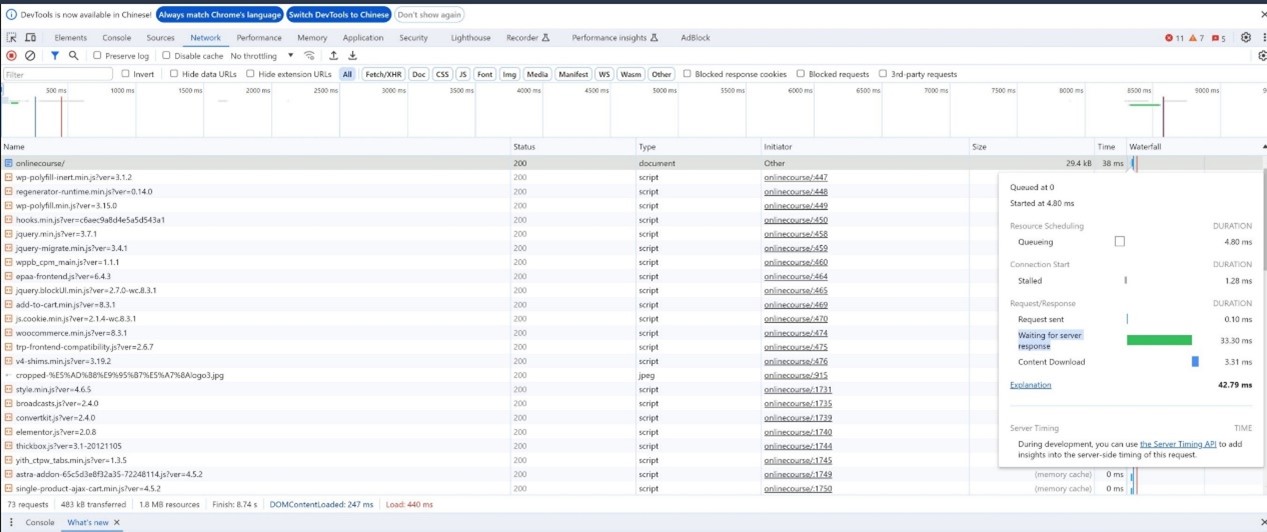Sort by the Status column header
The height and width of the screenshot is (532, 1267).
[573, 147]
